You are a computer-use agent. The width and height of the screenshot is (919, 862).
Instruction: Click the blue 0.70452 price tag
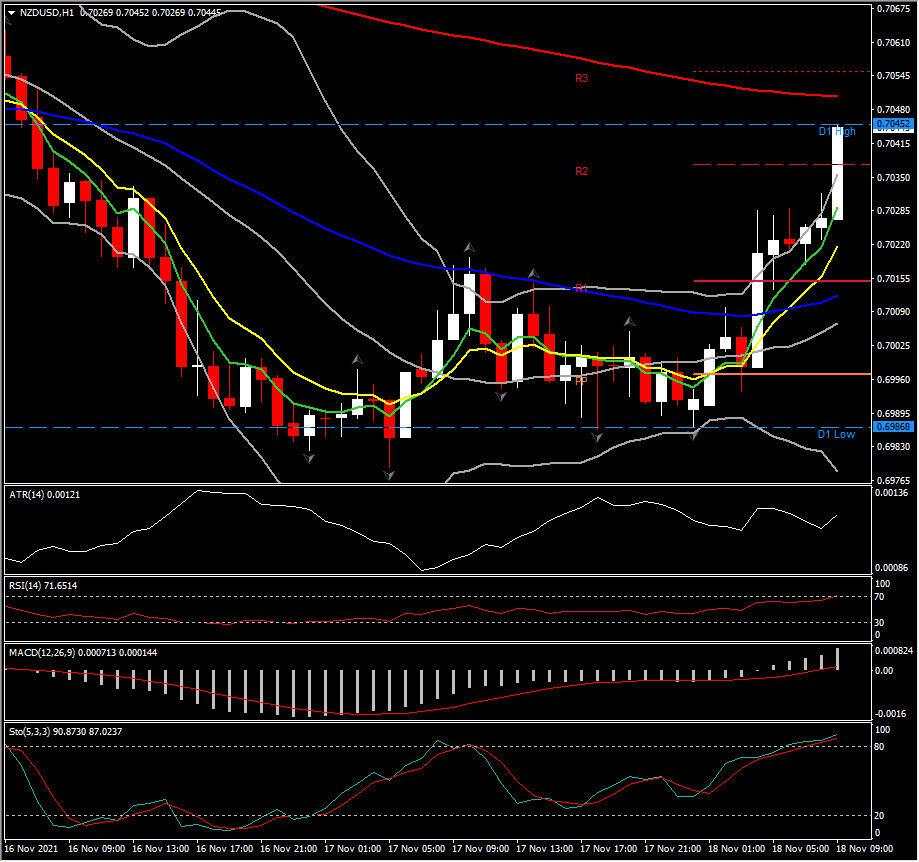click(893, 124)
